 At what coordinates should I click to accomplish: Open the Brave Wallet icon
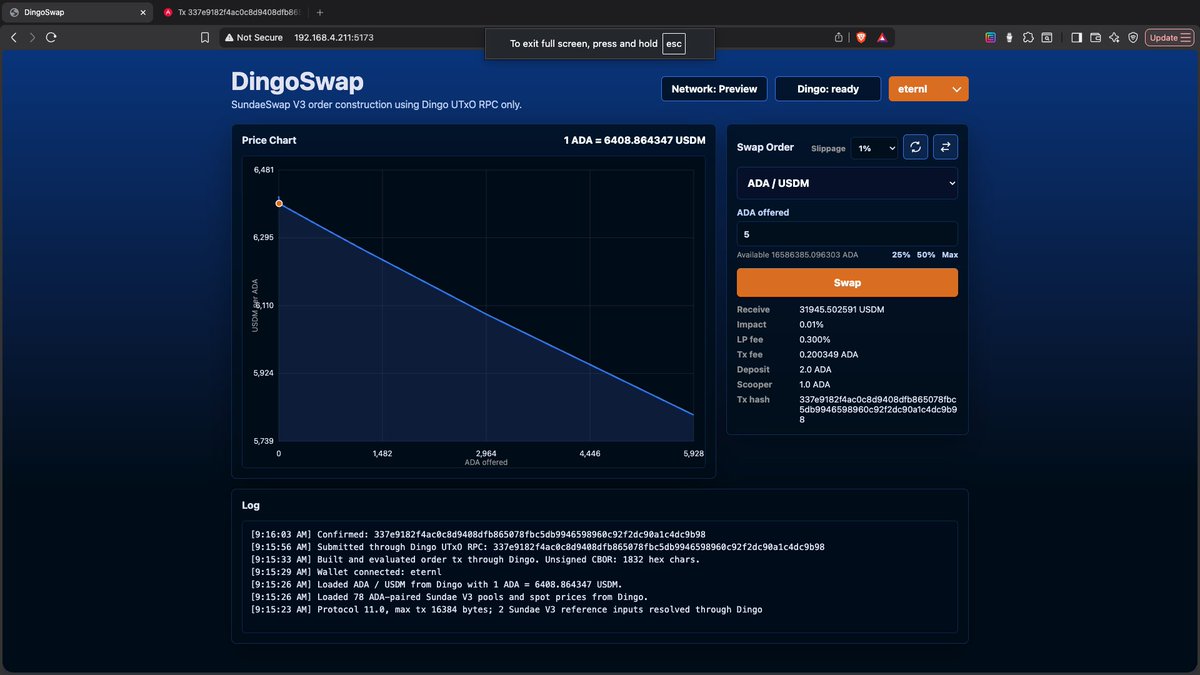pyautogui.click(x=1096, y=37)
